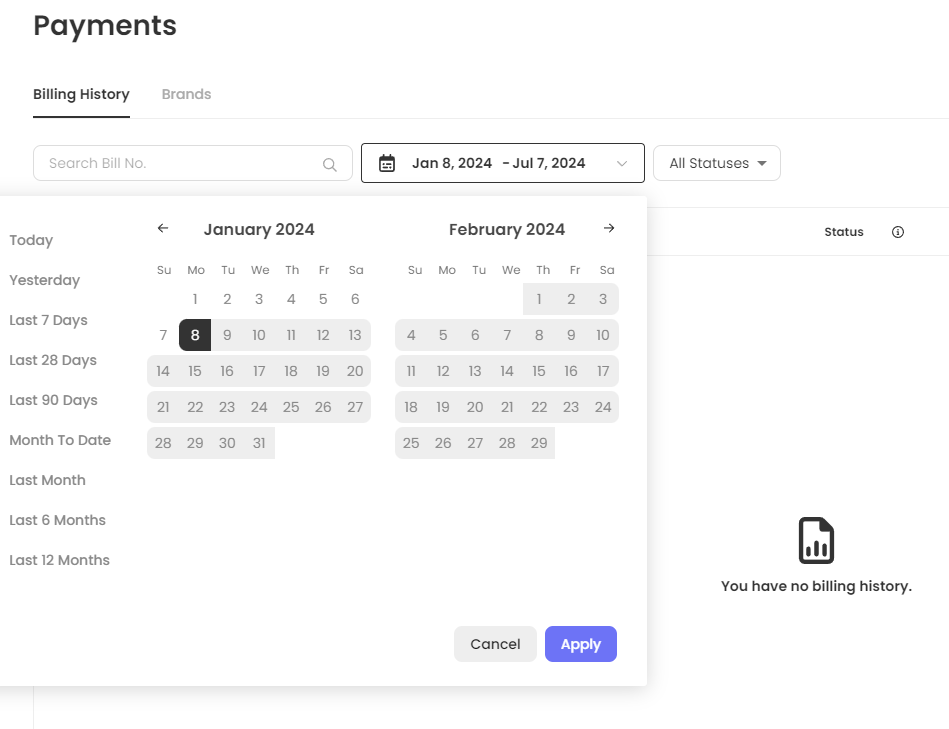Switch to the Brands tab
Image resolution: width=949 pixels, height=729 pixels.
click(186, 94)
